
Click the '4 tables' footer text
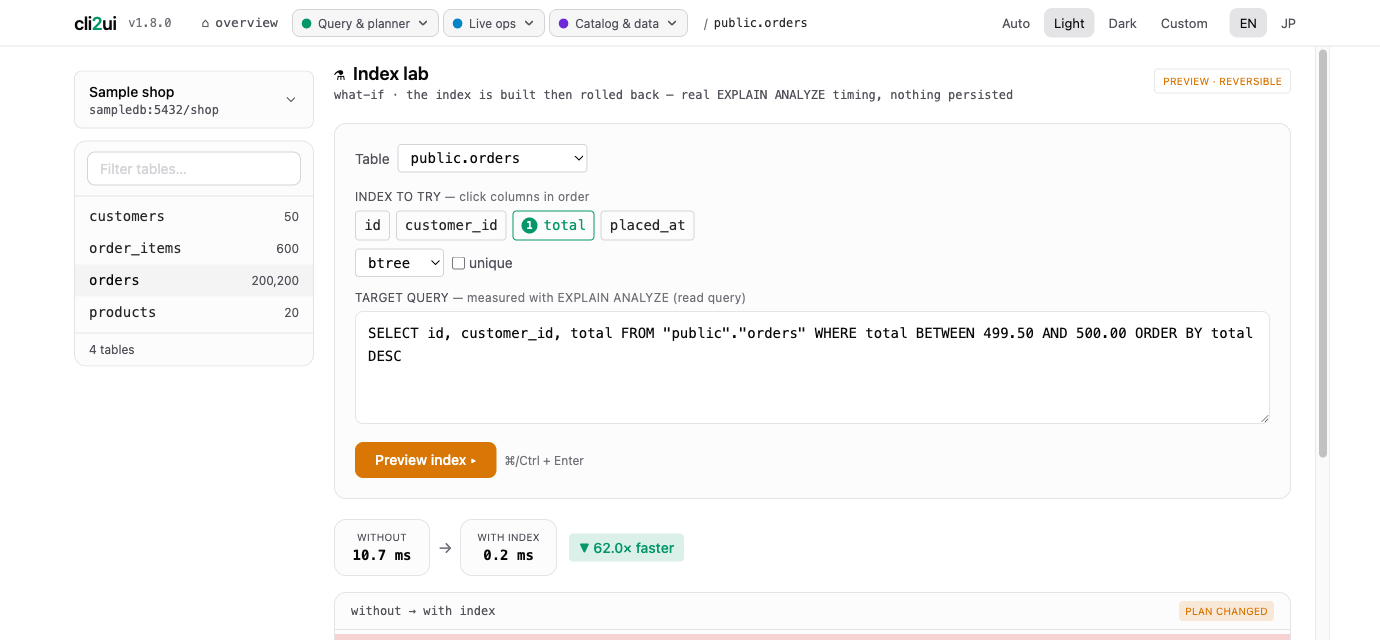click(112, 350)
